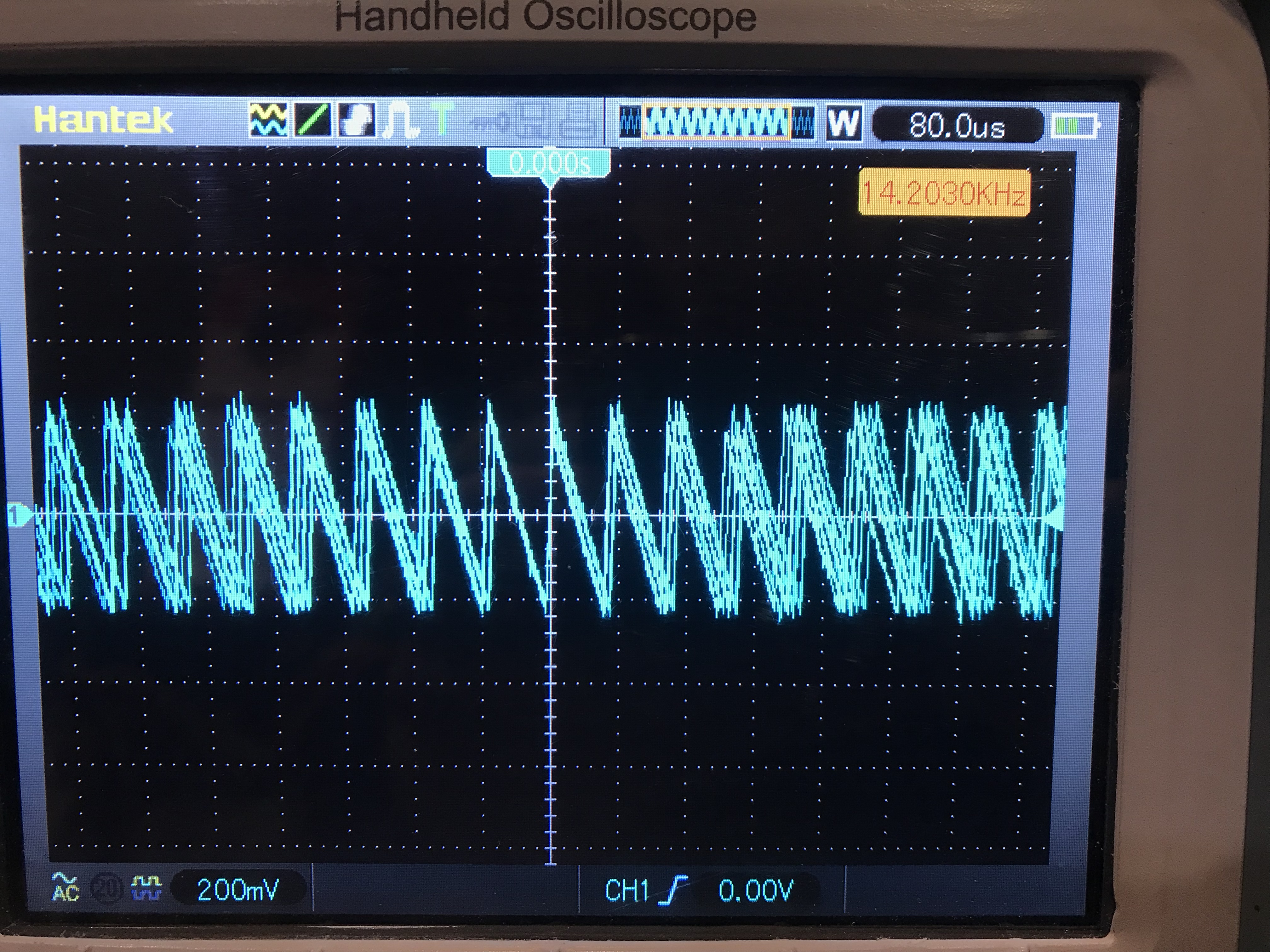1270x952 pixels.
Task: Click the dual-waveform channel display icon
Action: [x=268, y=119]
